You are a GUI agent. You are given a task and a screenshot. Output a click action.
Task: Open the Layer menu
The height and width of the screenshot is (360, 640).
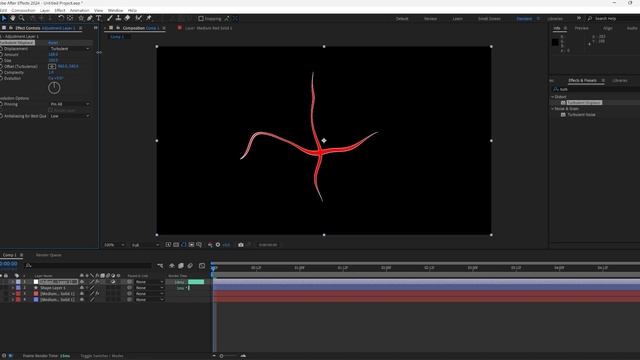click(x=45, y=10)
